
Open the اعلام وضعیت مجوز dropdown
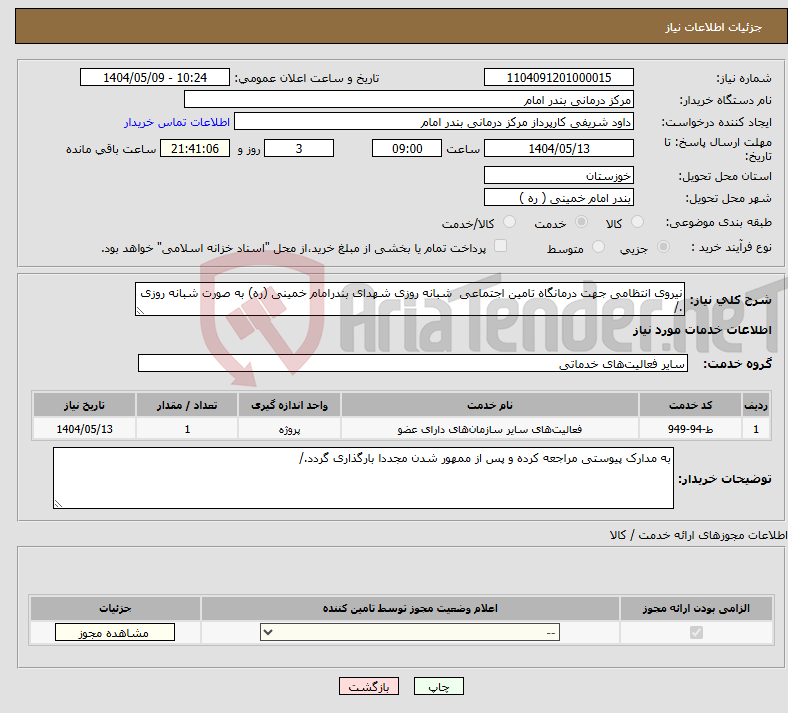click(410, 632)
